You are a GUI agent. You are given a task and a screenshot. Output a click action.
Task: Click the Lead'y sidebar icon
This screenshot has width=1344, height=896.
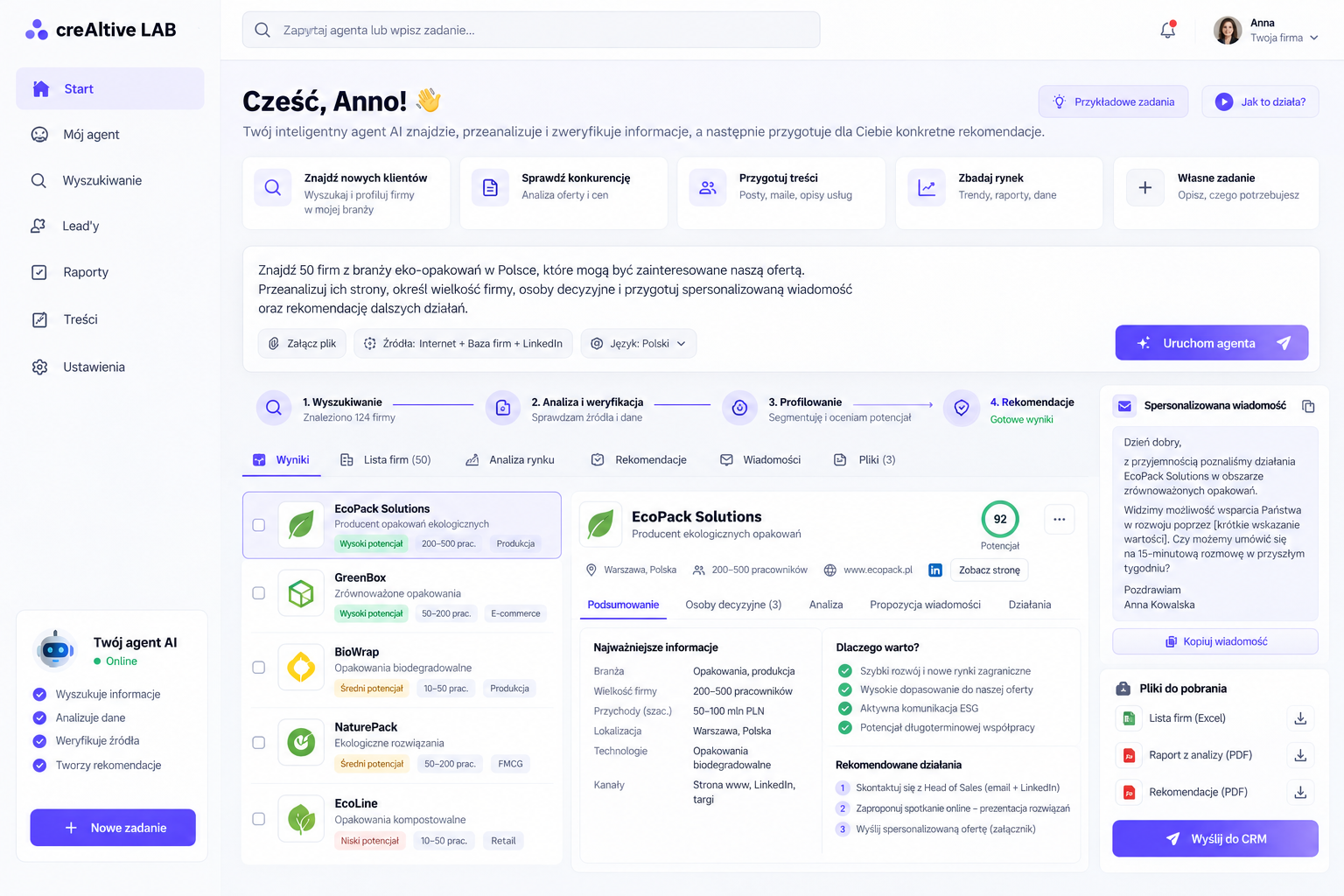(x=38, y=226)
